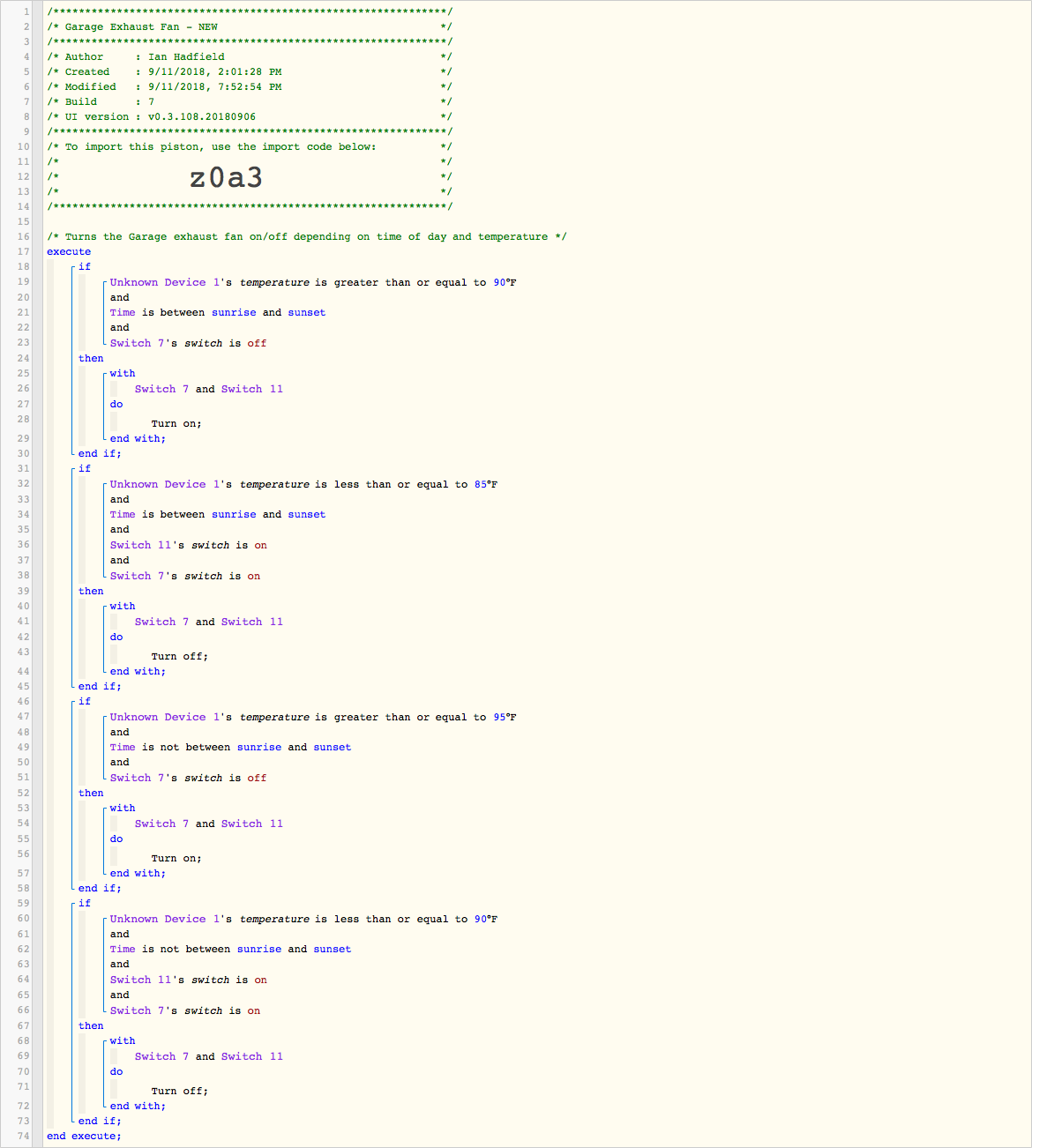Click 'Switch 7' on line 69
Viewport: 1039px width, 1148px height.
pyautogui.click(x=162, y=1056)
